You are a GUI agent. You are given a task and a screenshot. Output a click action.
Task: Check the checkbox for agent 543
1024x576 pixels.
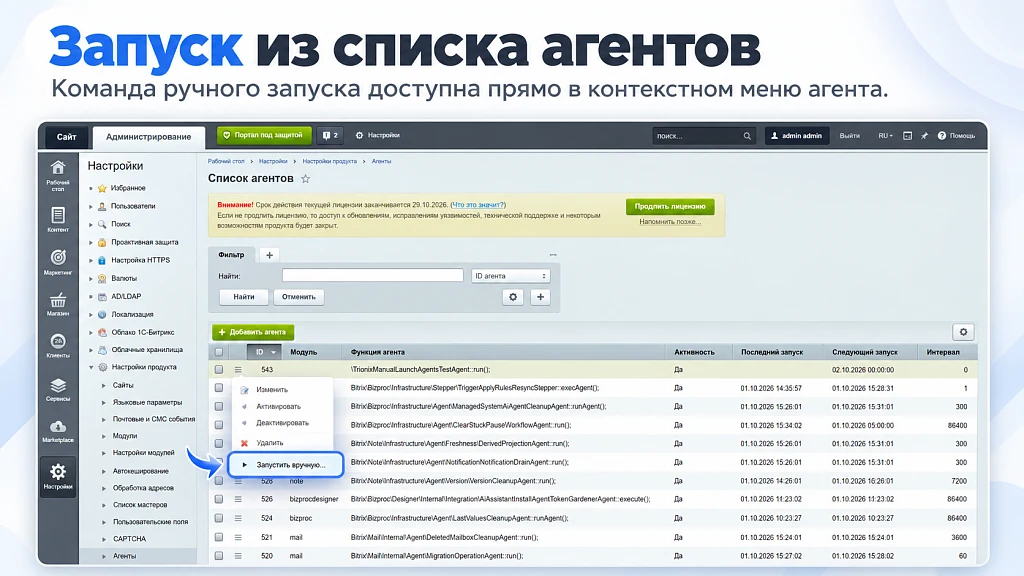(219, 370)
